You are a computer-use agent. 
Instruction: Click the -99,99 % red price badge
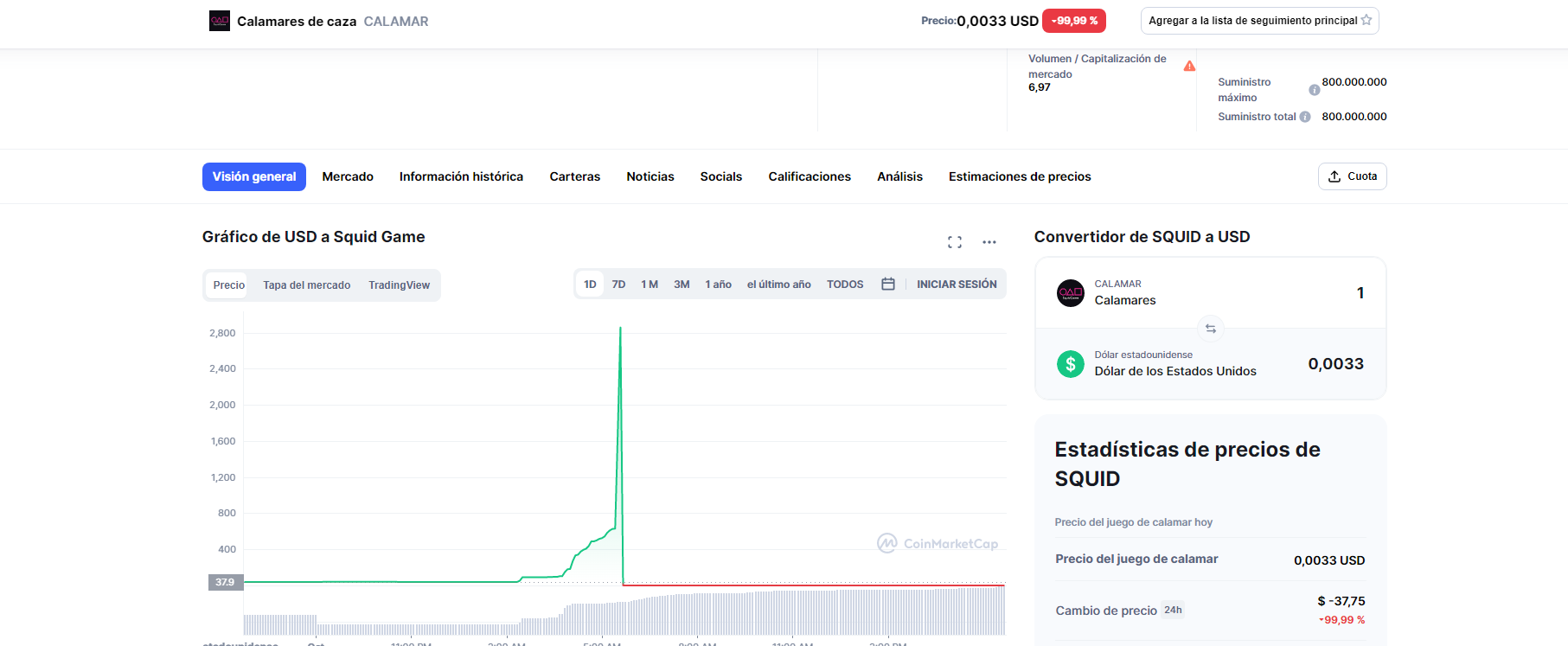click(1074, 21)
